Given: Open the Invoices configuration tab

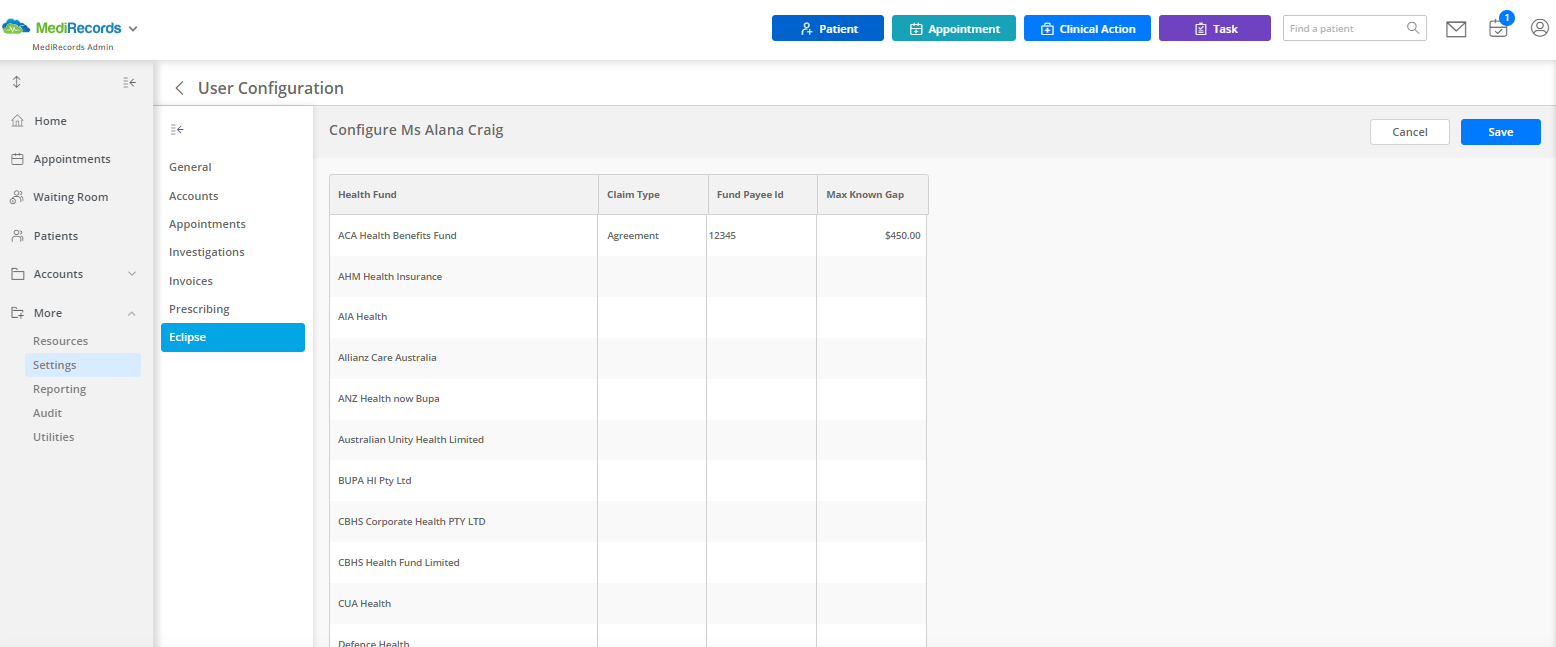Looking at the screenshot, I should [x=190, y=281].
